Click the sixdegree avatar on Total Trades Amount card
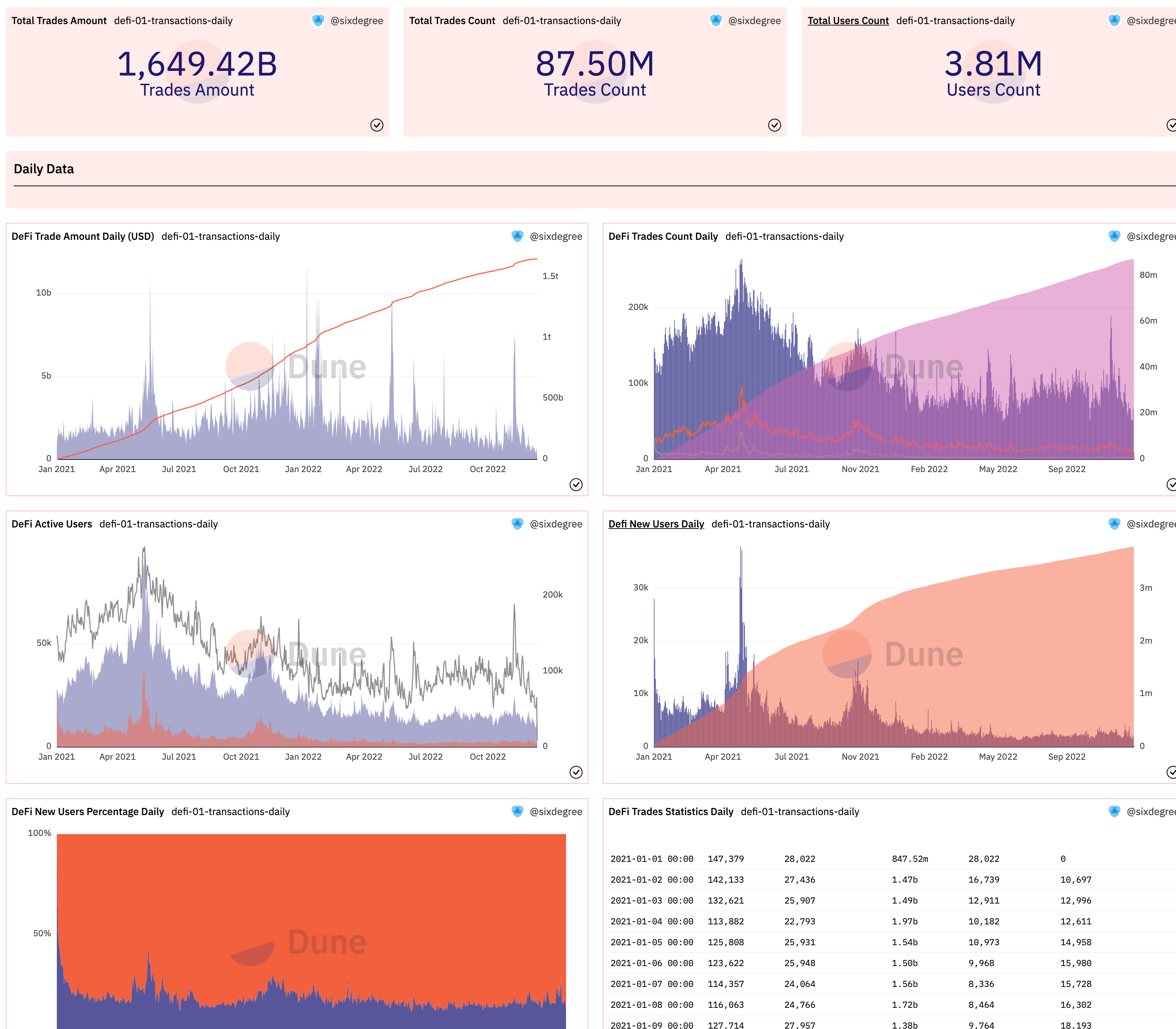Viewport: 1176px width, 1029px height. pos(318,20)
